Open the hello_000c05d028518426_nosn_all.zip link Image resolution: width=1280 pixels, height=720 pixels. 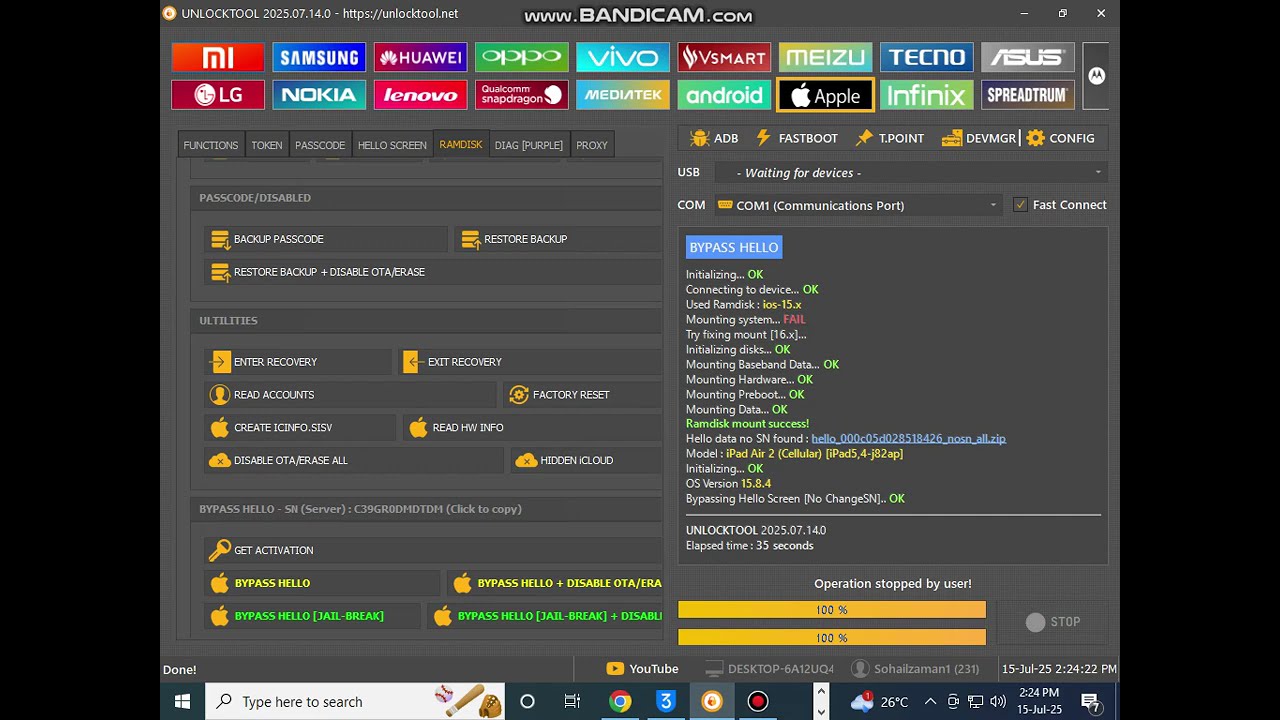(908, 439)
